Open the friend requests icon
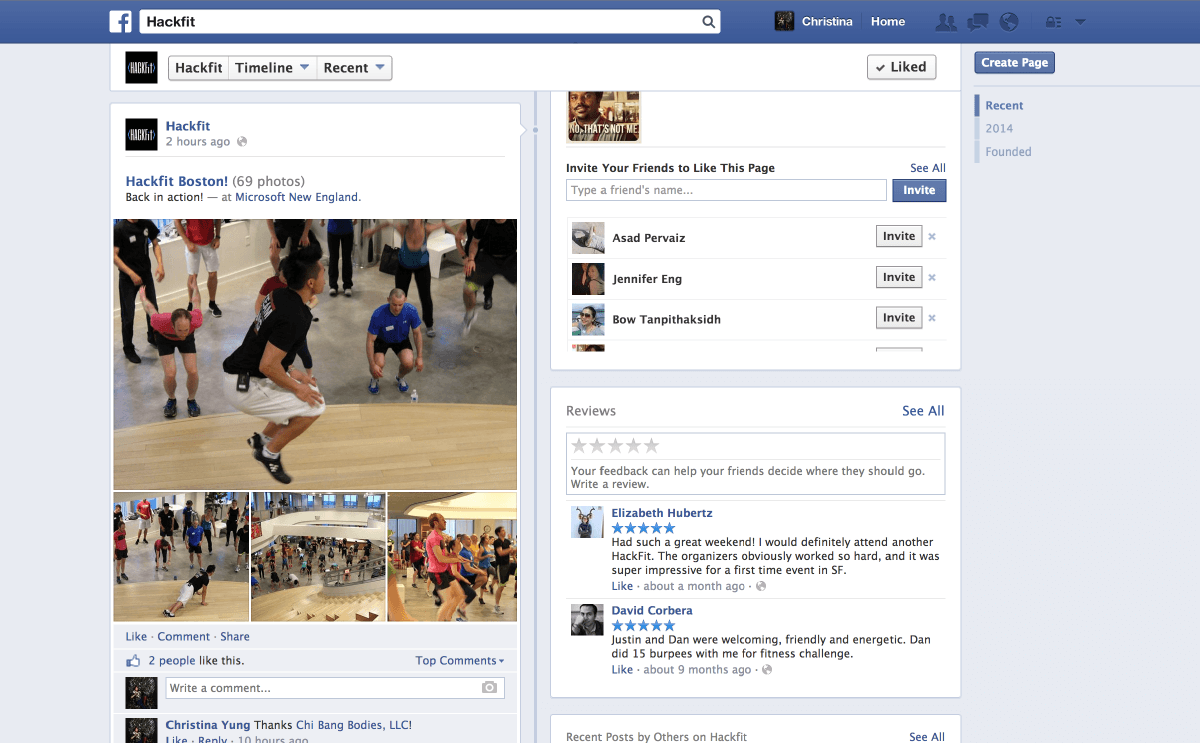Screen dimensions: 1200x743 945,22
